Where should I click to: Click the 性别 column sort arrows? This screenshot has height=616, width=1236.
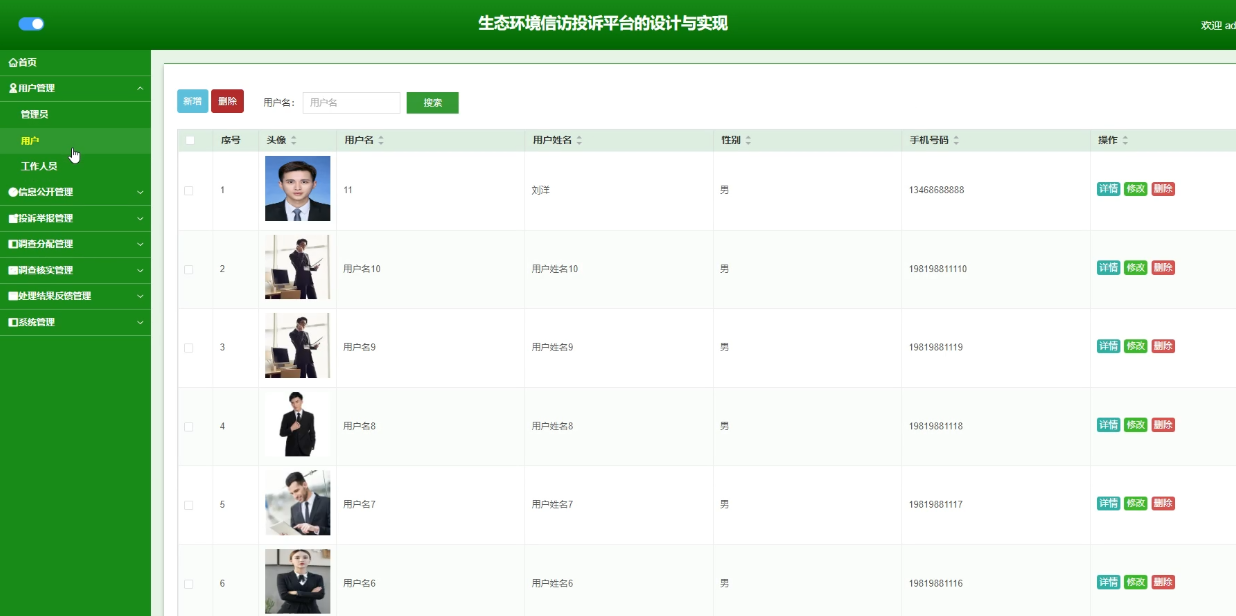coord(748,140)
